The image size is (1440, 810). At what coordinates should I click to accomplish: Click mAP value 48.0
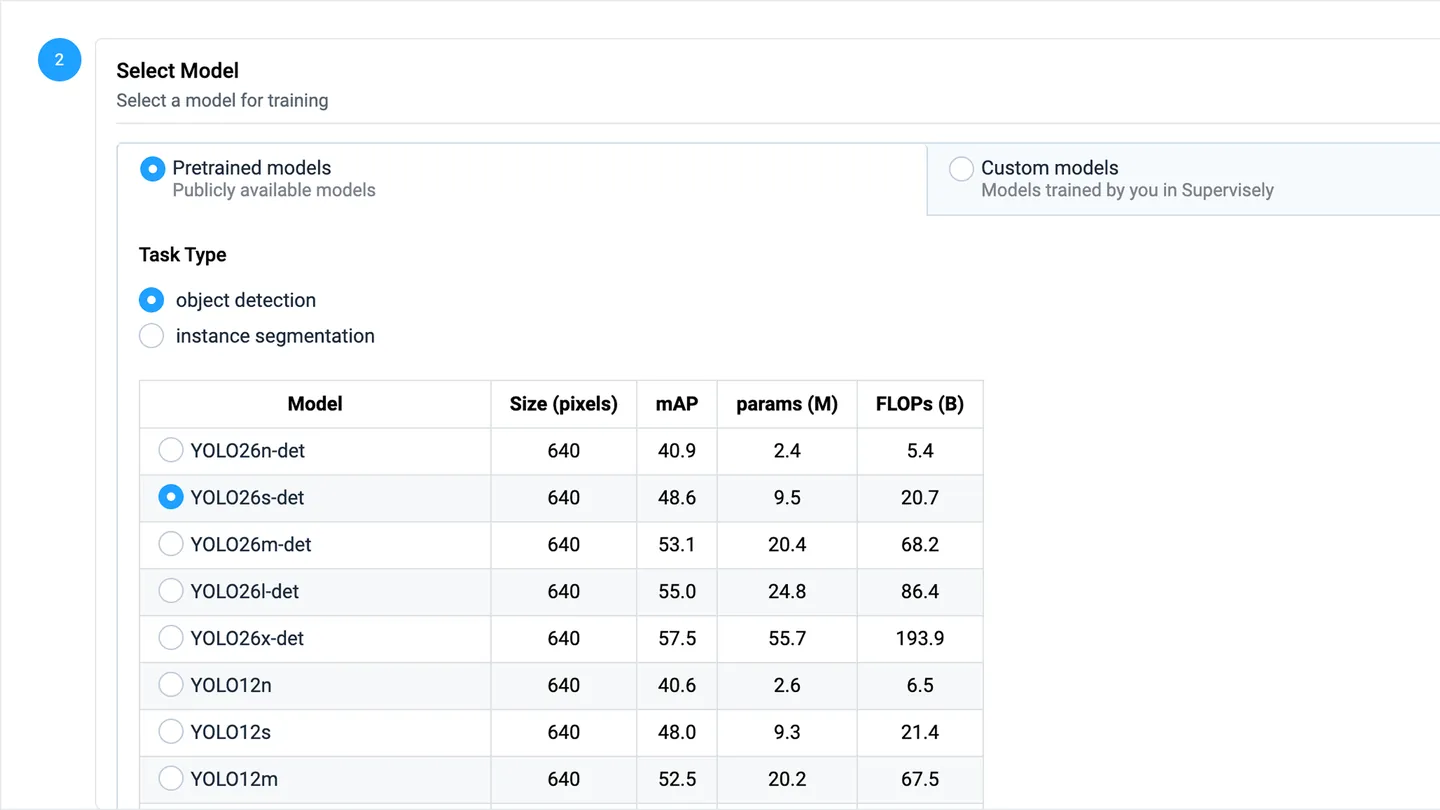point(677,733)
